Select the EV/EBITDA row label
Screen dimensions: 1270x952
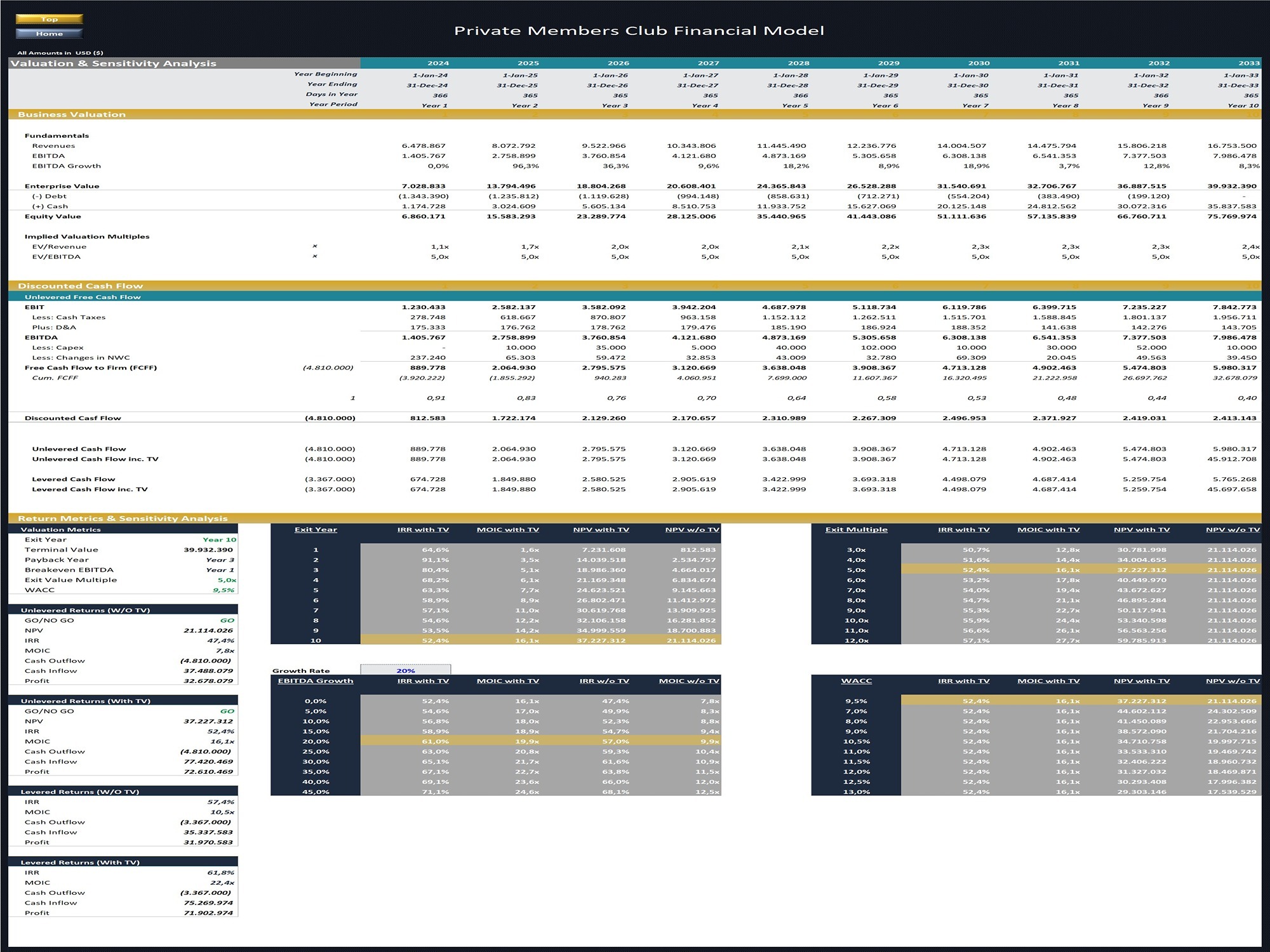click(57, 257)
